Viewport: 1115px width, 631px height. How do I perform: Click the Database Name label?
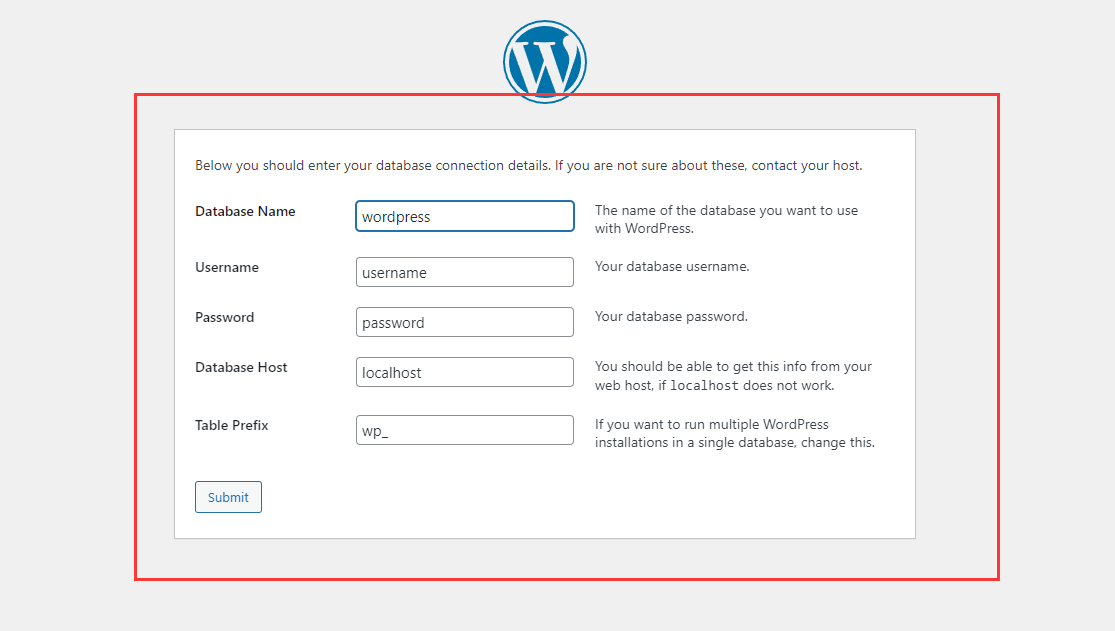245,211
